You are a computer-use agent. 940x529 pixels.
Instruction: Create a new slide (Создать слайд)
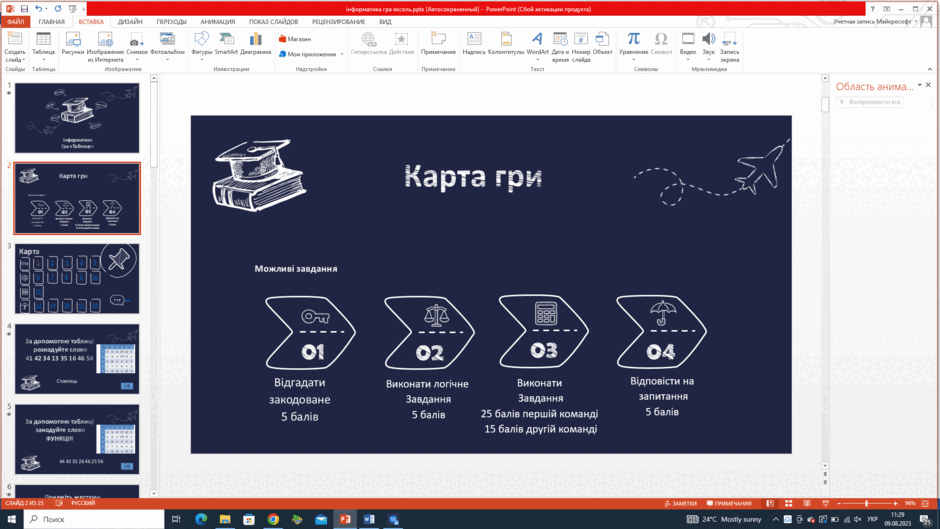click(14, 47)
